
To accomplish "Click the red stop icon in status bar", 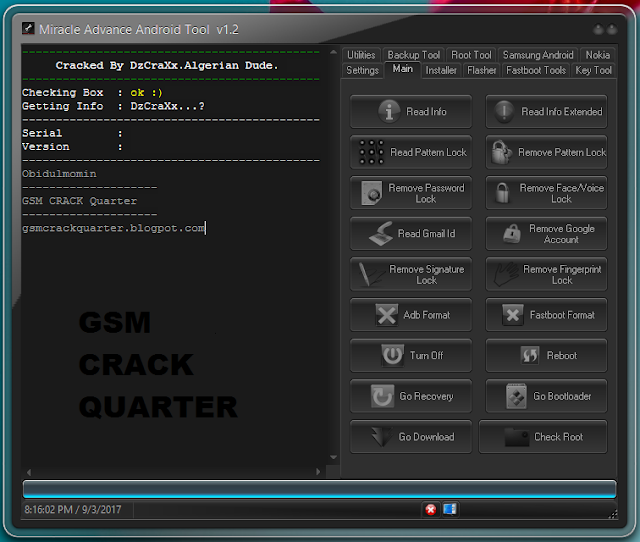I will click(431, 509).
